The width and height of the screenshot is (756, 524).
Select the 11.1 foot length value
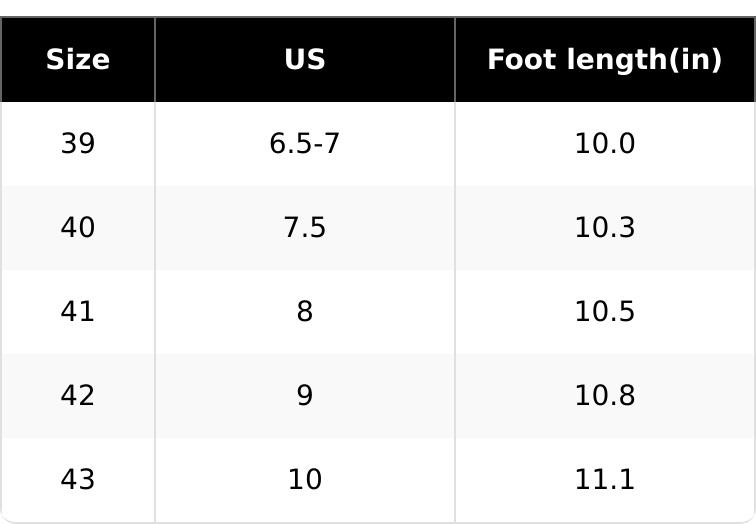pyautogui.click(x=604, y=480)
